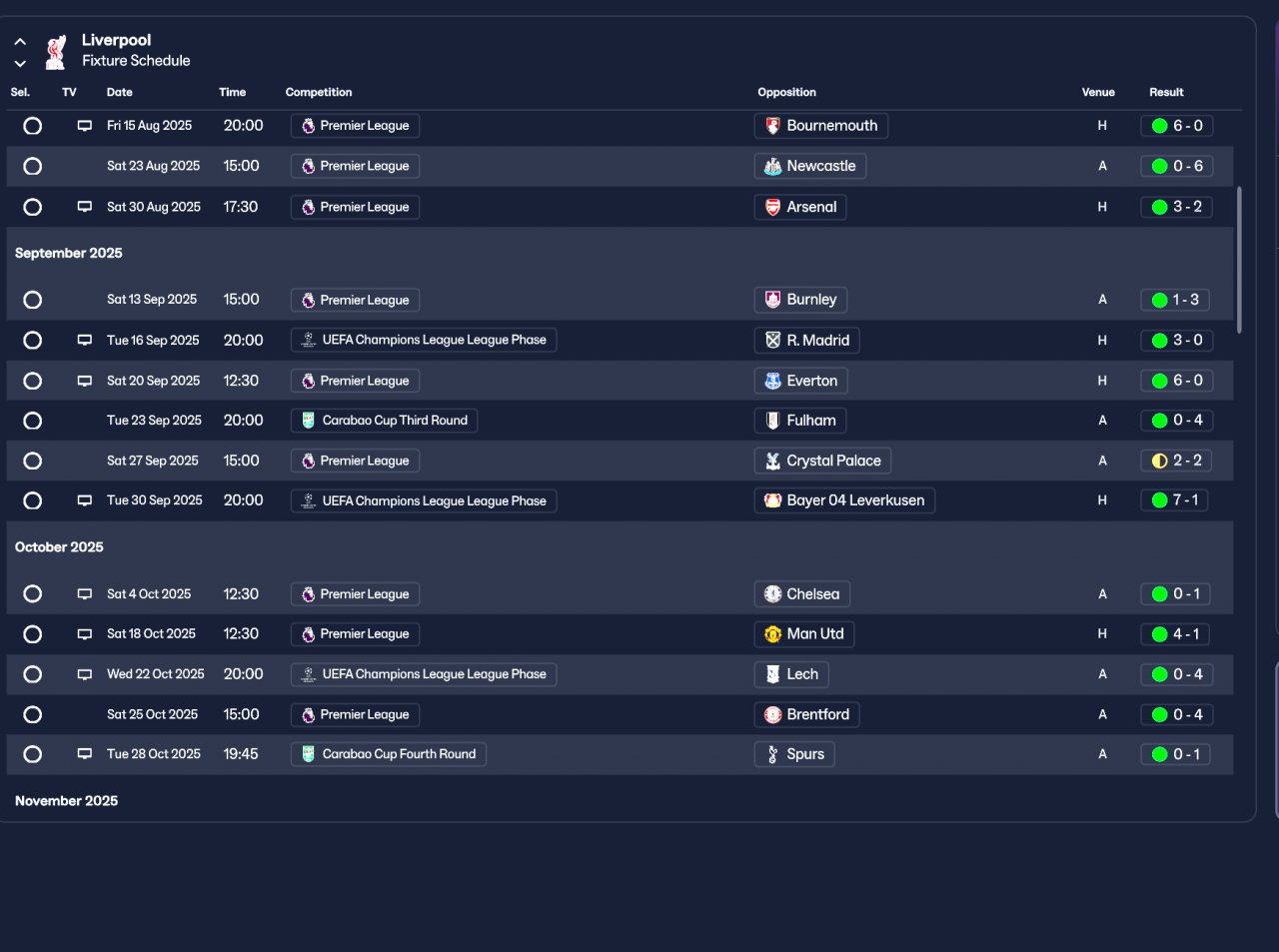The image size is (1279, 952).
Task: Open the Champions League competition on the Wed 22 Oct row
Action: click(x=424, y=674)
